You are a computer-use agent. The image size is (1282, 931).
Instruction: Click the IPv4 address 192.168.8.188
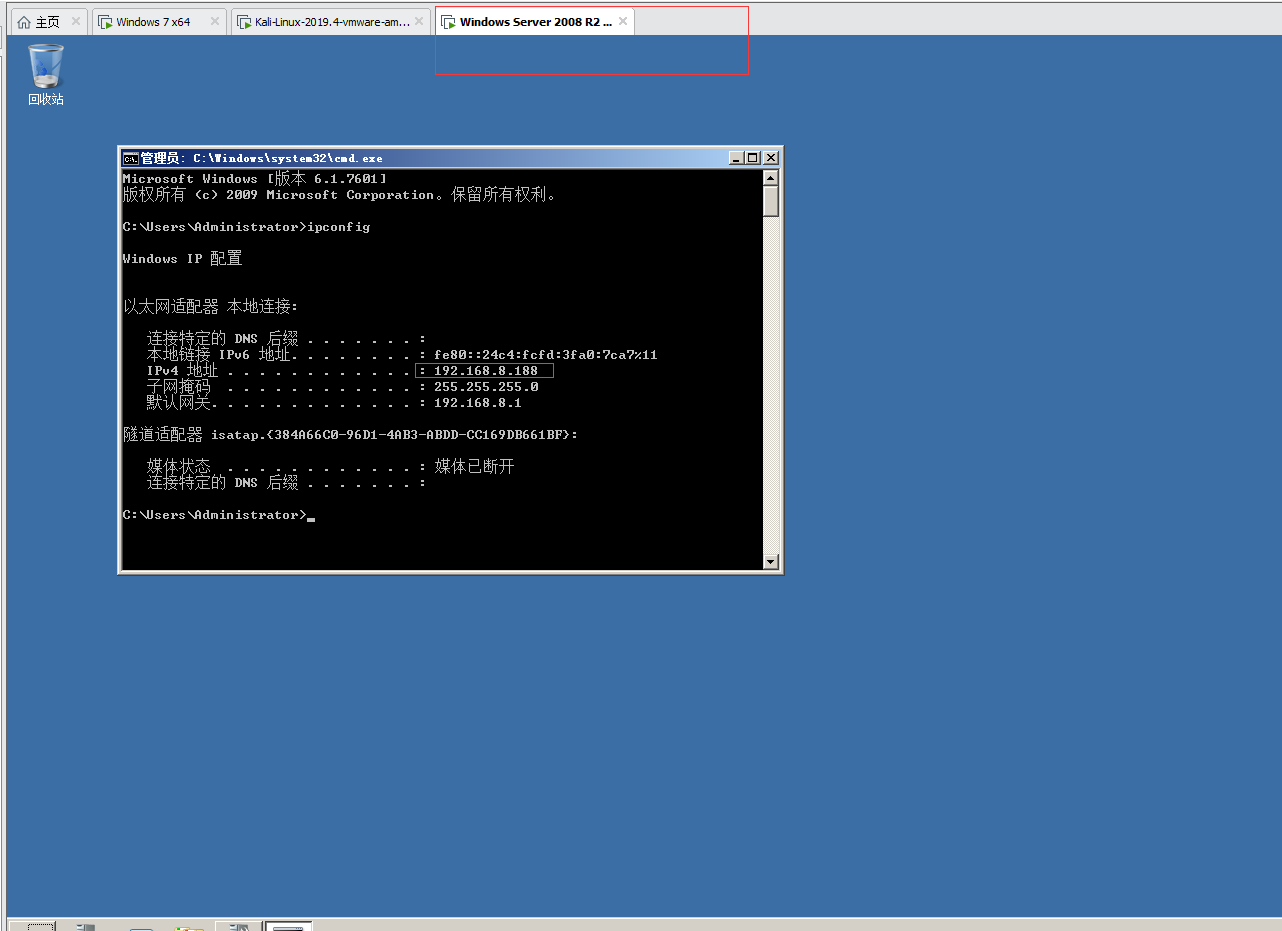point(486,371)
